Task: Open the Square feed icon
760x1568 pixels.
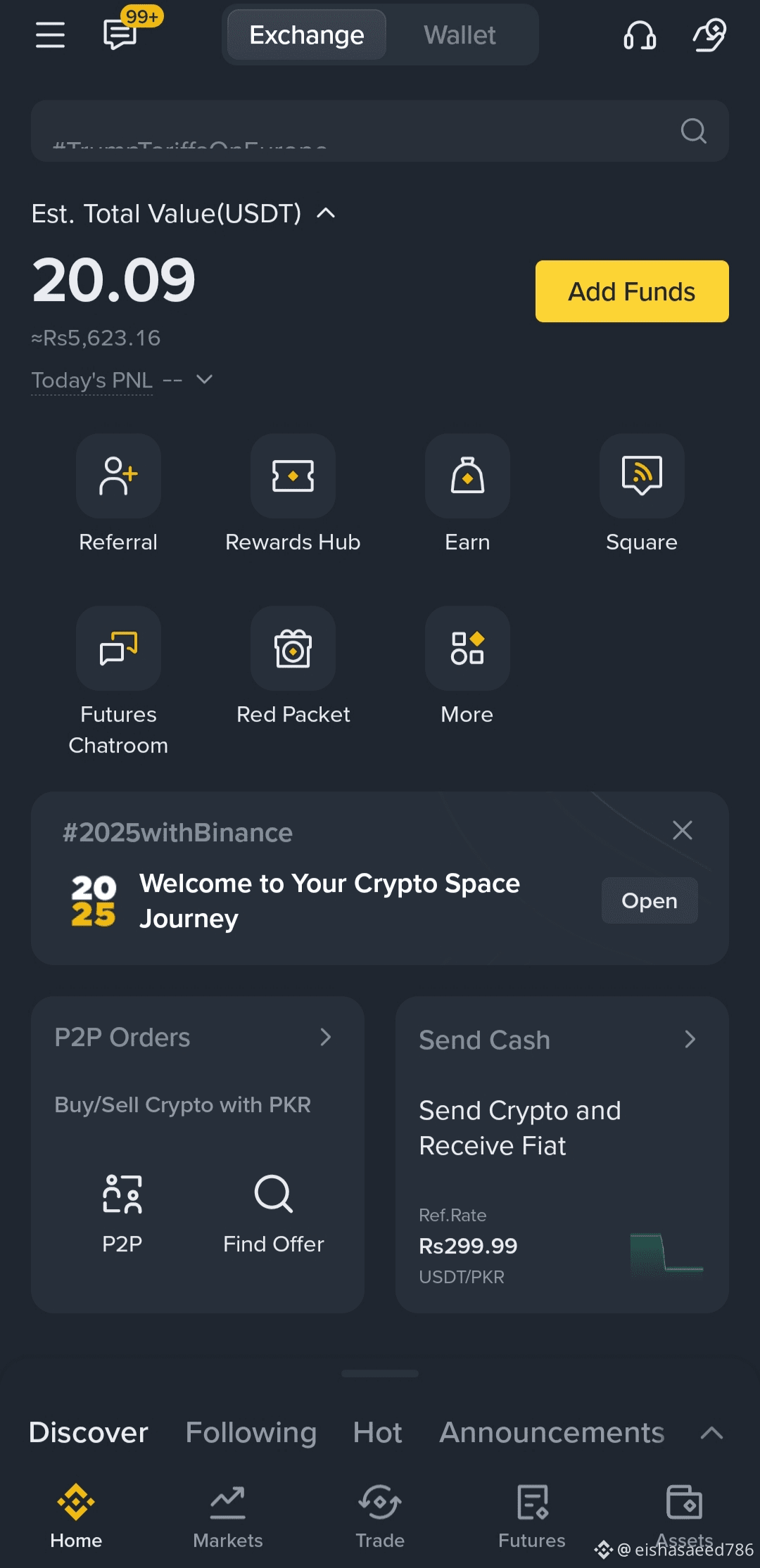Action: [642, 476]
